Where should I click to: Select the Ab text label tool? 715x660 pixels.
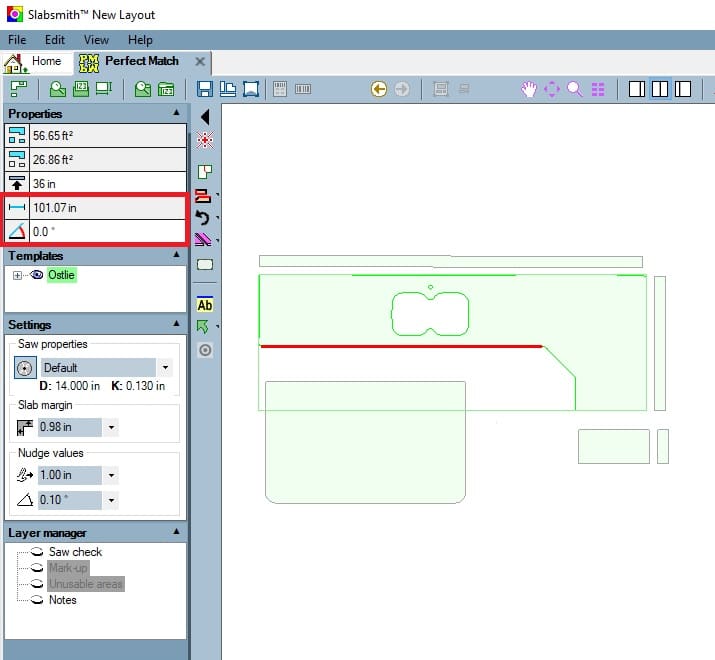(x=205, y=305)
